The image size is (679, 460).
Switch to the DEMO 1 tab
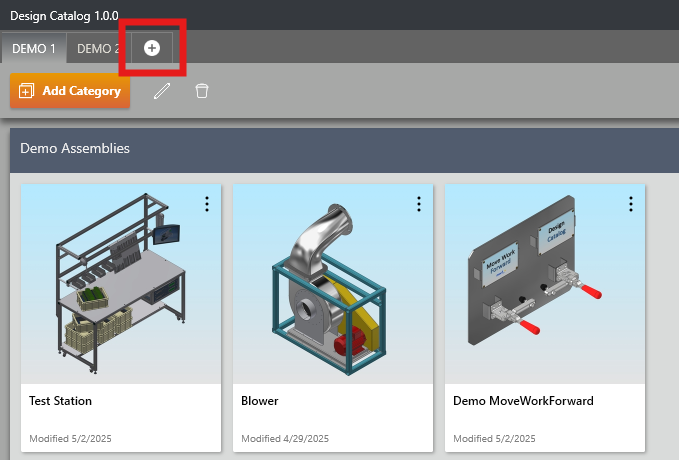(33, 48)
